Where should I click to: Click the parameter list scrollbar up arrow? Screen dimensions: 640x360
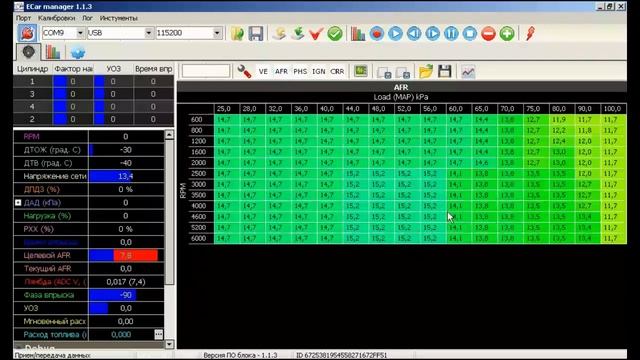click(x=169, y=135)
